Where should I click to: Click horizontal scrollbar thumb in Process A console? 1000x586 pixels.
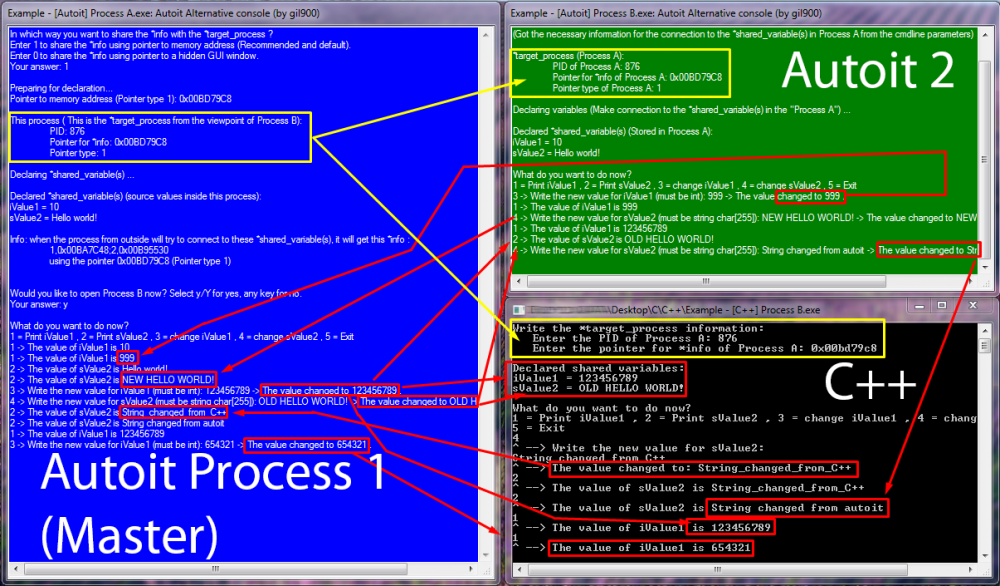(216, 568)
